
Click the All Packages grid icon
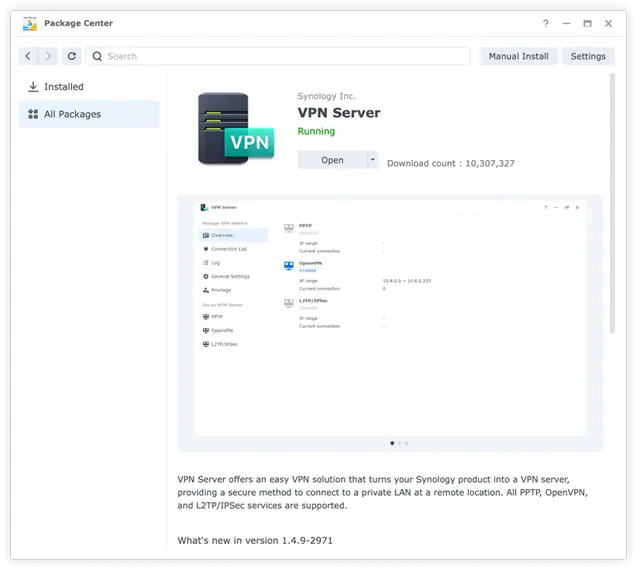(33, 114)
